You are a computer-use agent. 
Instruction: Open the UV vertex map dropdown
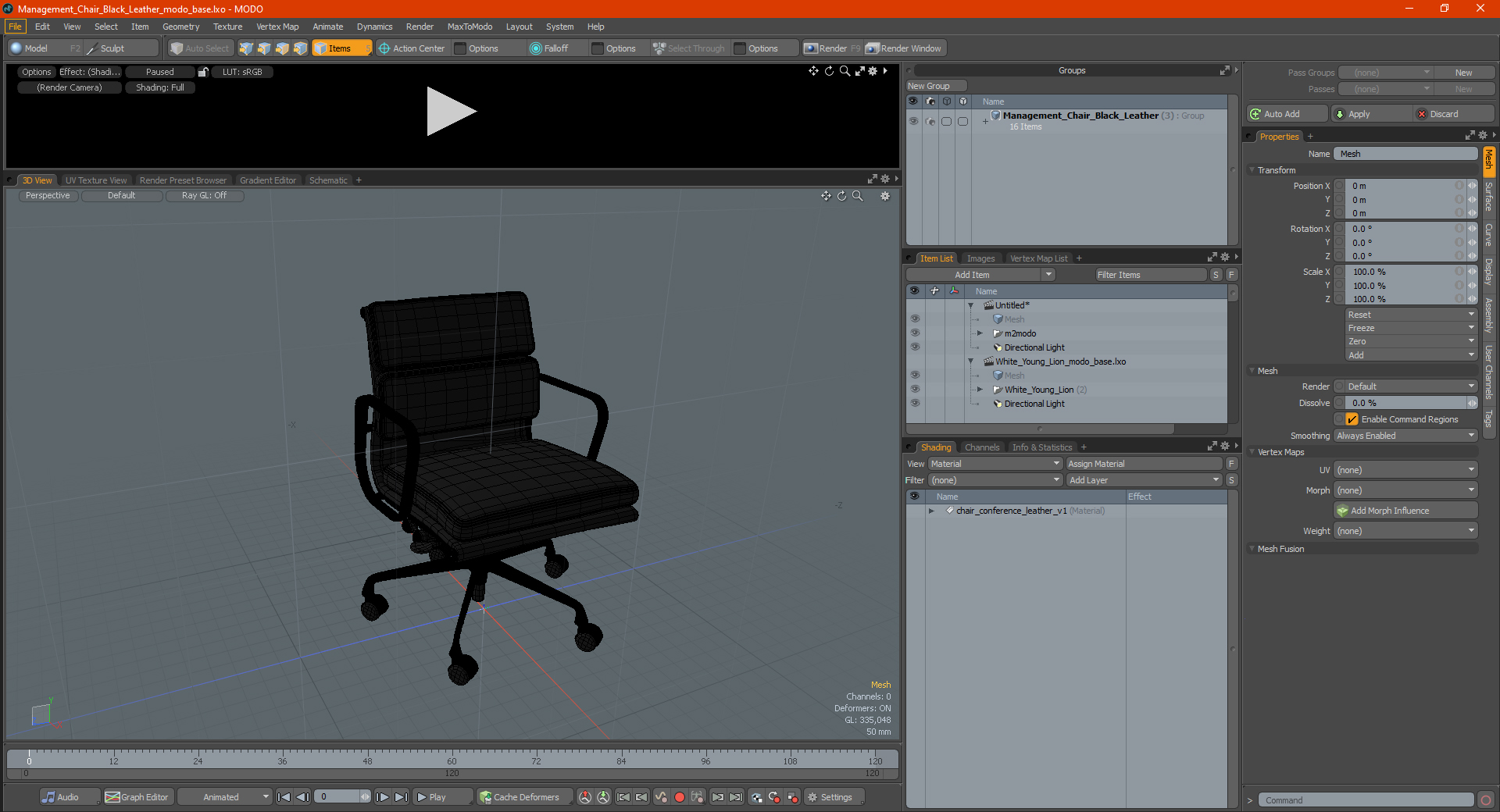[1406, 470]
